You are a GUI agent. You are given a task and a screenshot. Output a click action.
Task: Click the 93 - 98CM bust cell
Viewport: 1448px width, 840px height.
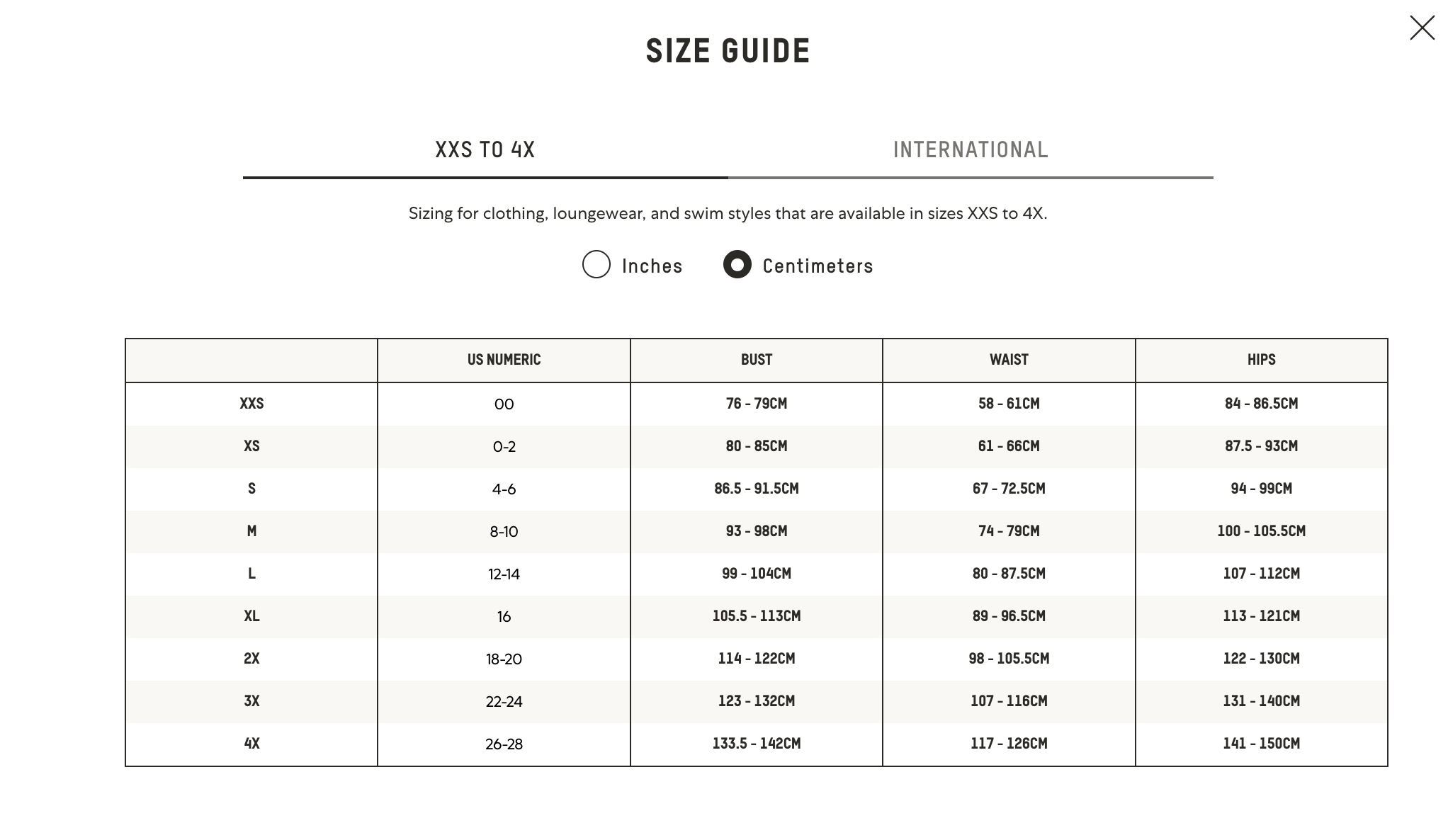coord(756,531)
